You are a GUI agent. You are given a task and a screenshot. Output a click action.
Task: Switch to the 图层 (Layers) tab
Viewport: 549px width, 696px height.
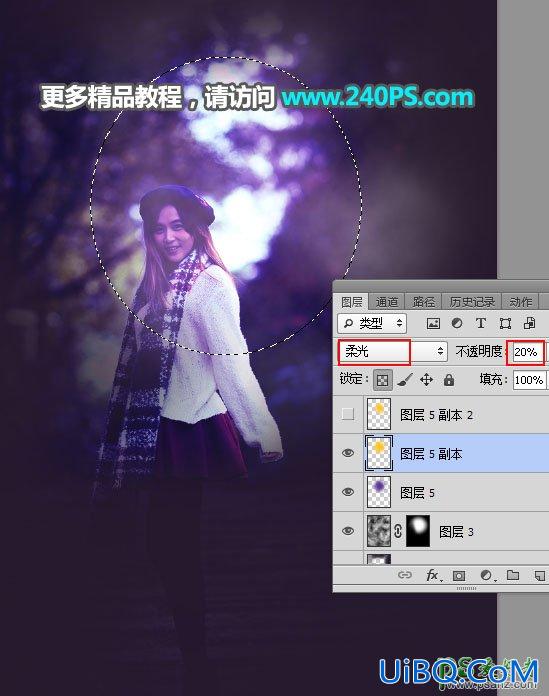coord(352,302)
